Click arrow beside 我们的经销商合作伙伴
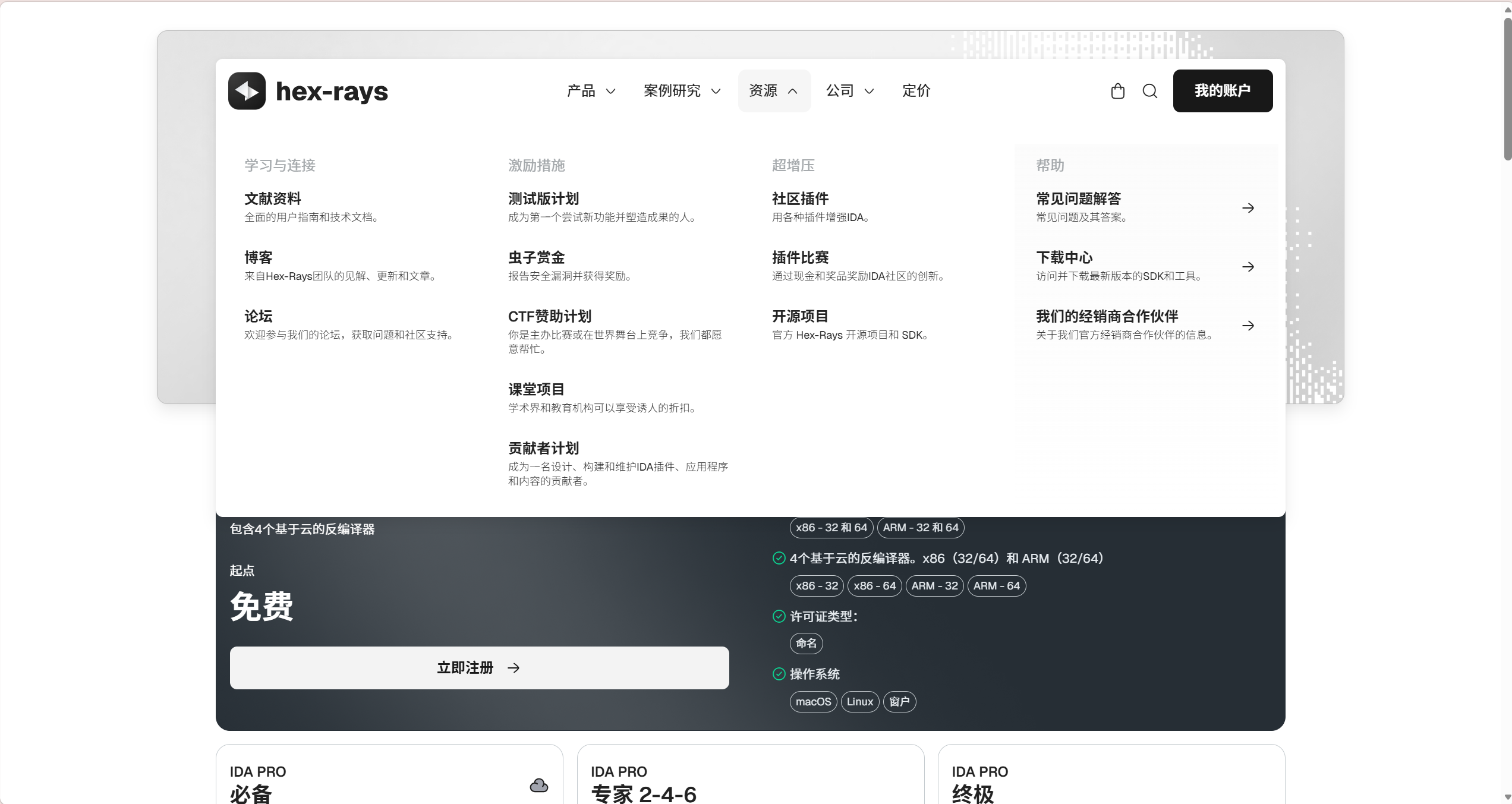Viewport: 1512px width, 804px height. point(1248,326)
